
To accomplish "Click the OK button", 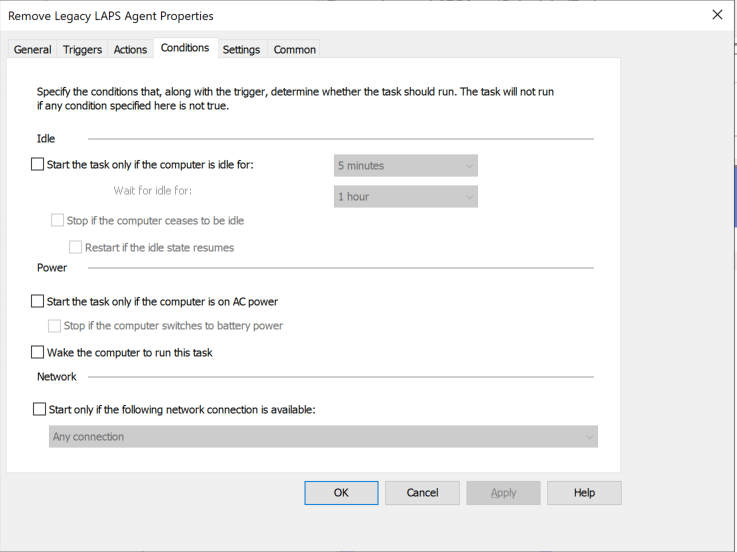I will pos(341,493).
